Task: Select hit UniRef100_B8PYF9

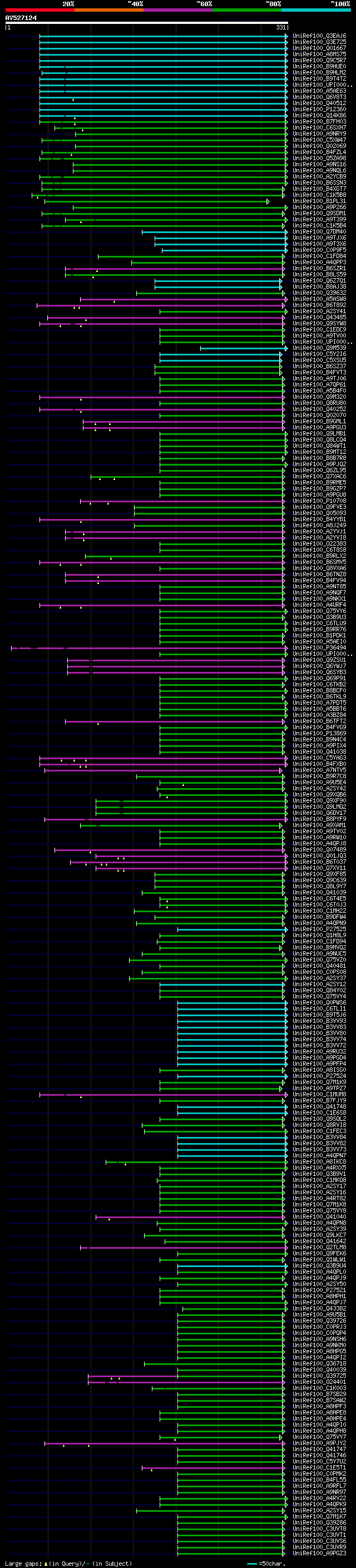Action: point(319,819)
